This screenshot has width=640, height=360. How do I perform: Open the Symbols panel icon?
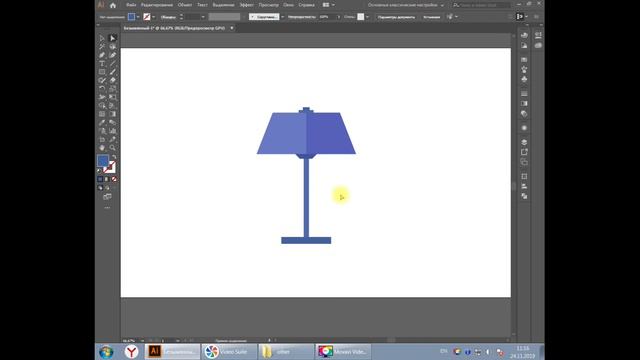coord(524,79)
